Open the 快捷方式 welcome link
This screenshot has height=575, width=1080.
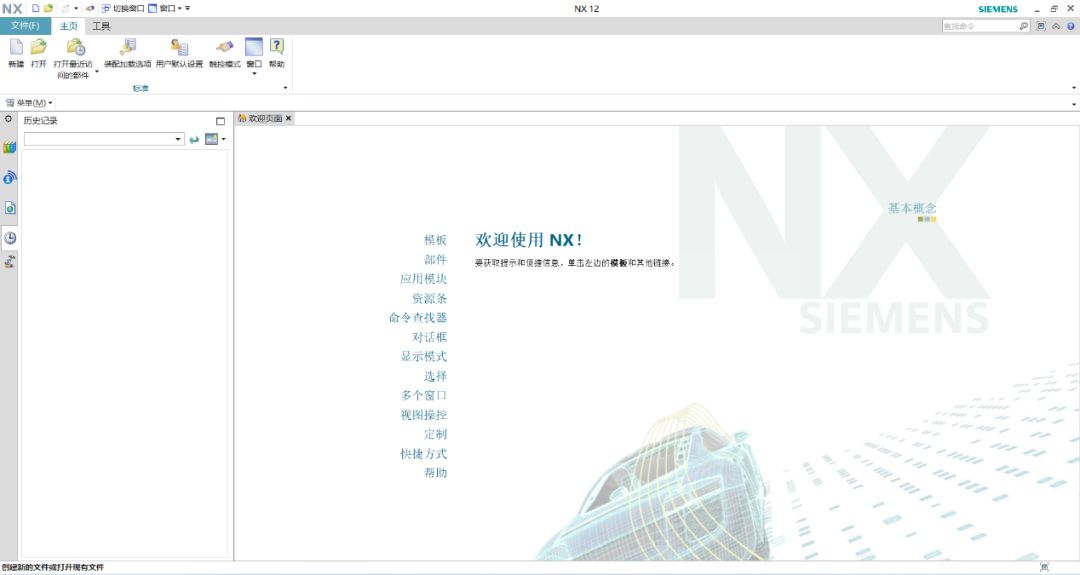pyautogui.click(x=424, y=454)
